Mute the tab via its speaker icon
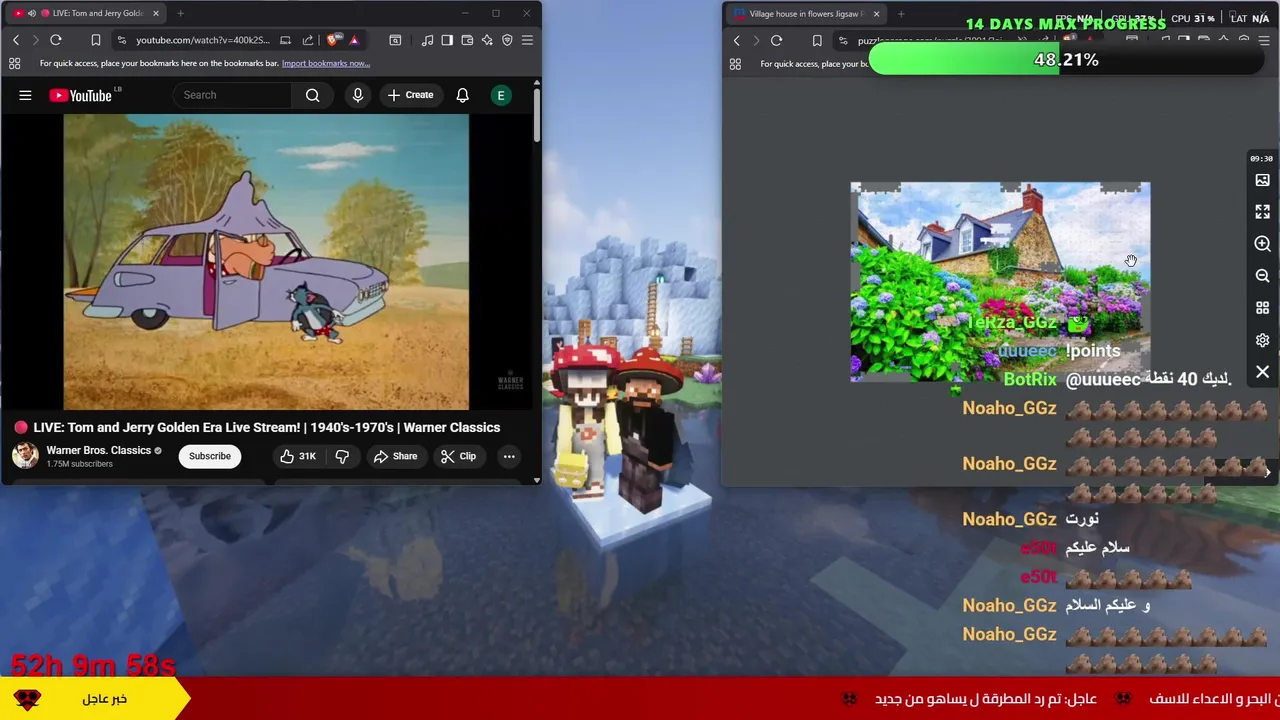The image size is (1280, 720). coord(32,13)
